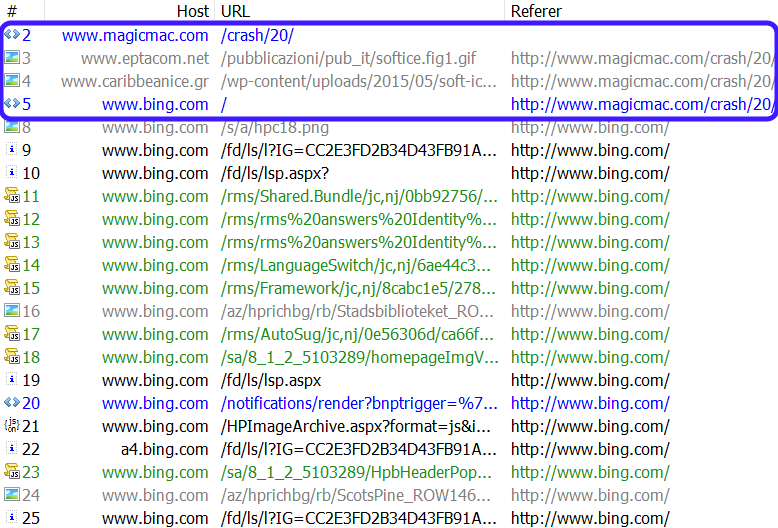Select the www.caribbeanice.gr session row
Viewport: 778px width, 528px height.
[x=135, y=81]
